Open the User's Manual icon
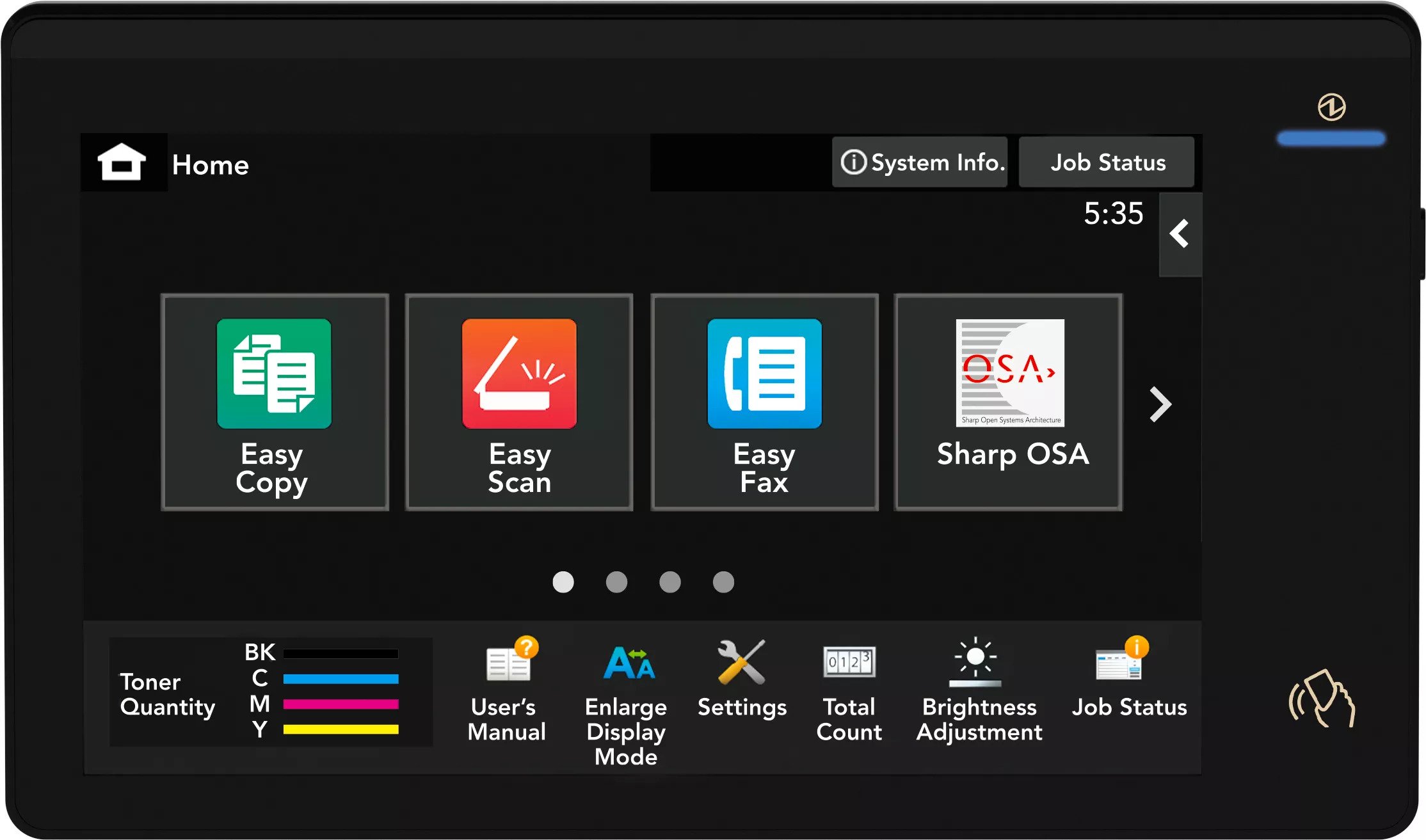 [507, 691]
